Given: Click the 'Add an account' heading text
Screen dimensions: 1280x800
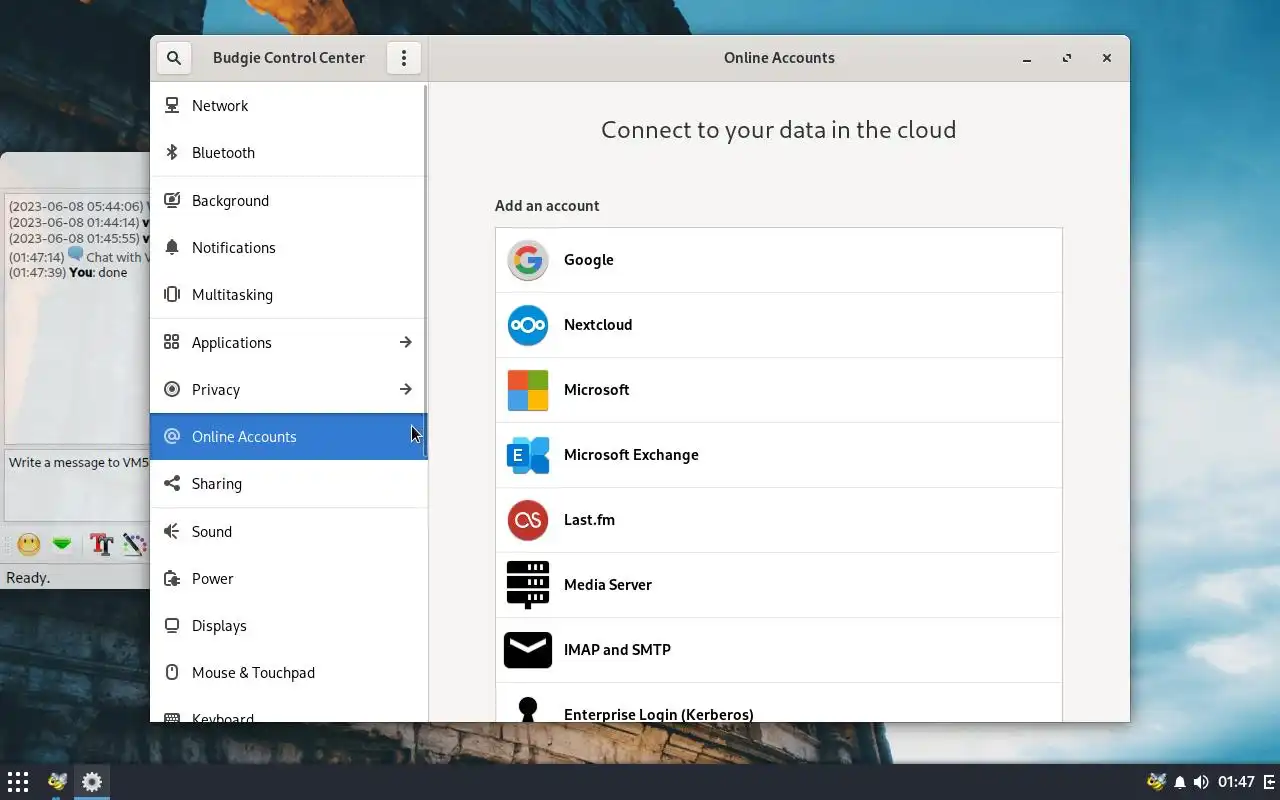Looking at the screenshot, I should (547, 206).
